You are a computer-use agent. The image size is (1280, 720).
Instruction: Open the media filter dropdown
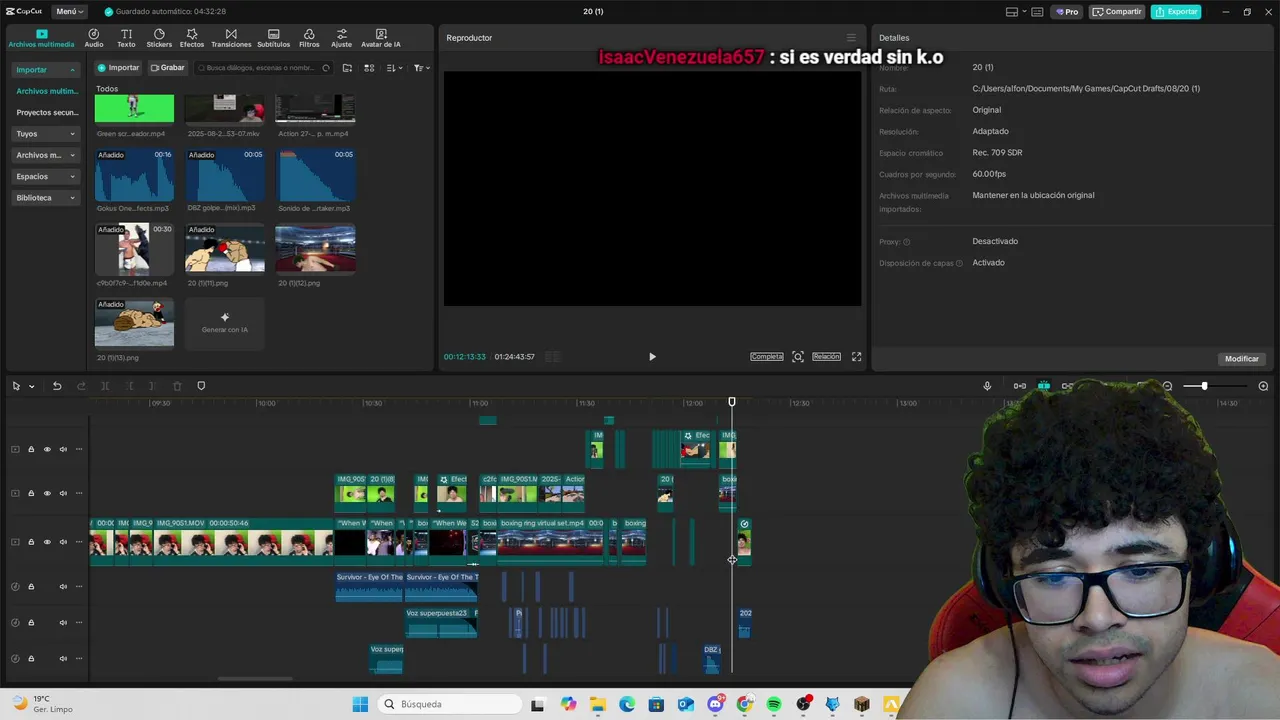click(x=422, y=68)
